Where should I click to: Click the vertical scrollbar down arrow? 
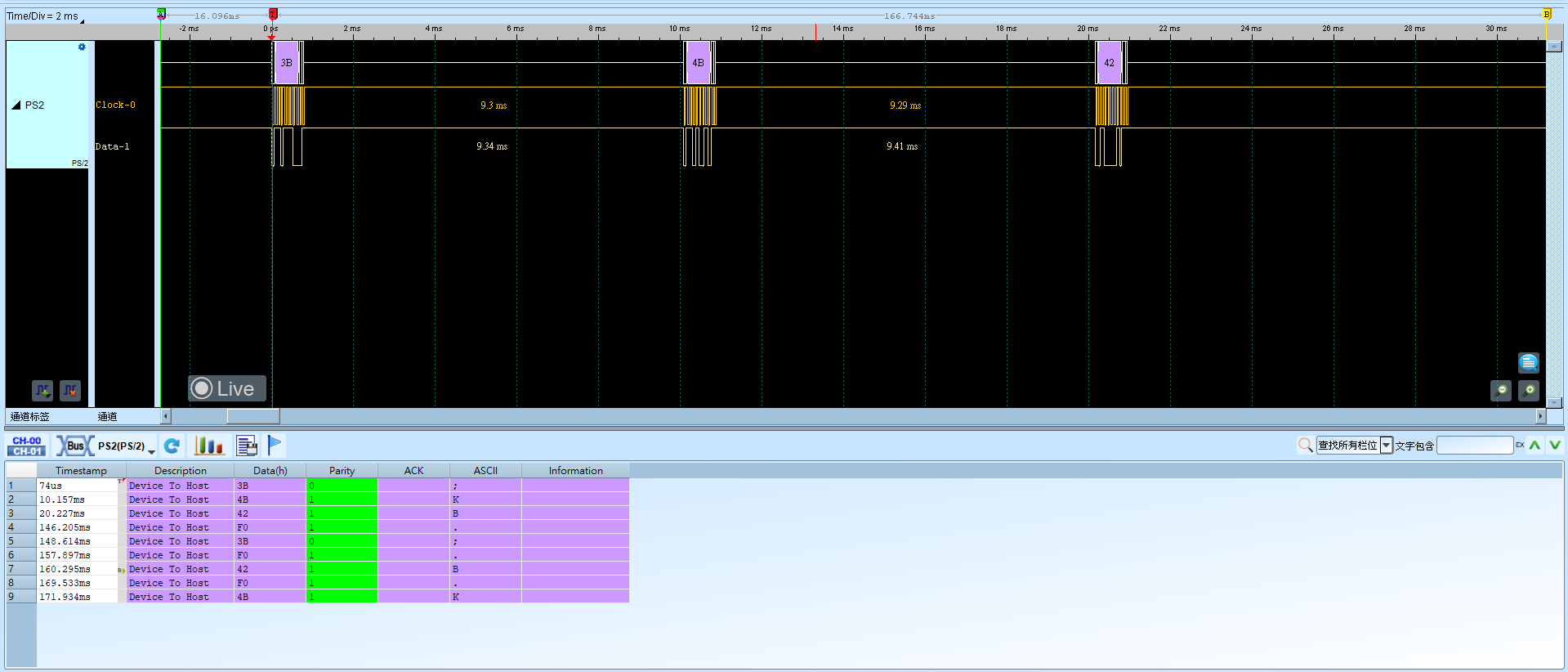1554,402
